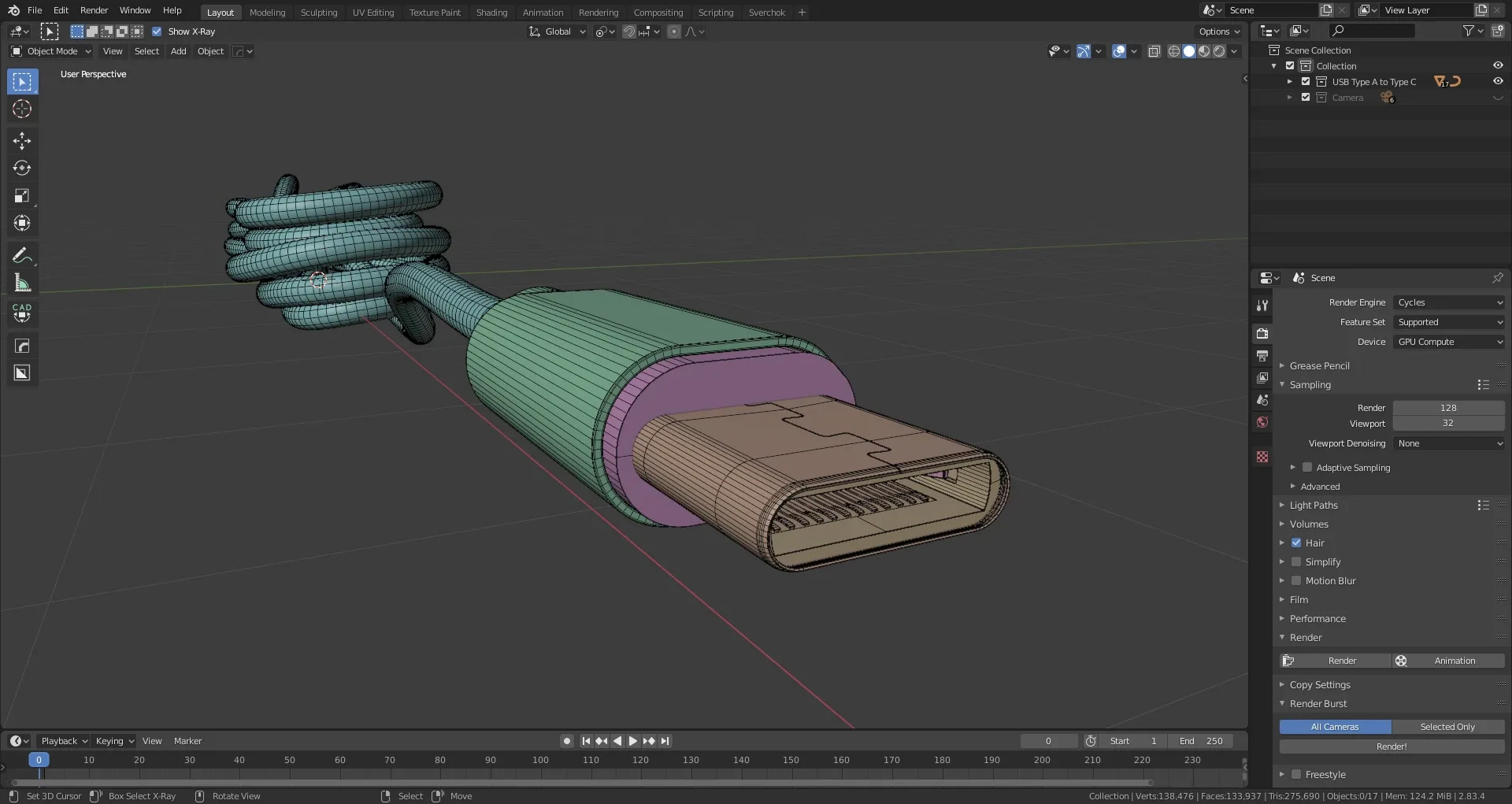Open Output properties printer icon tab
This screenshot has width=1512, height=804.
coord(1262,356)
